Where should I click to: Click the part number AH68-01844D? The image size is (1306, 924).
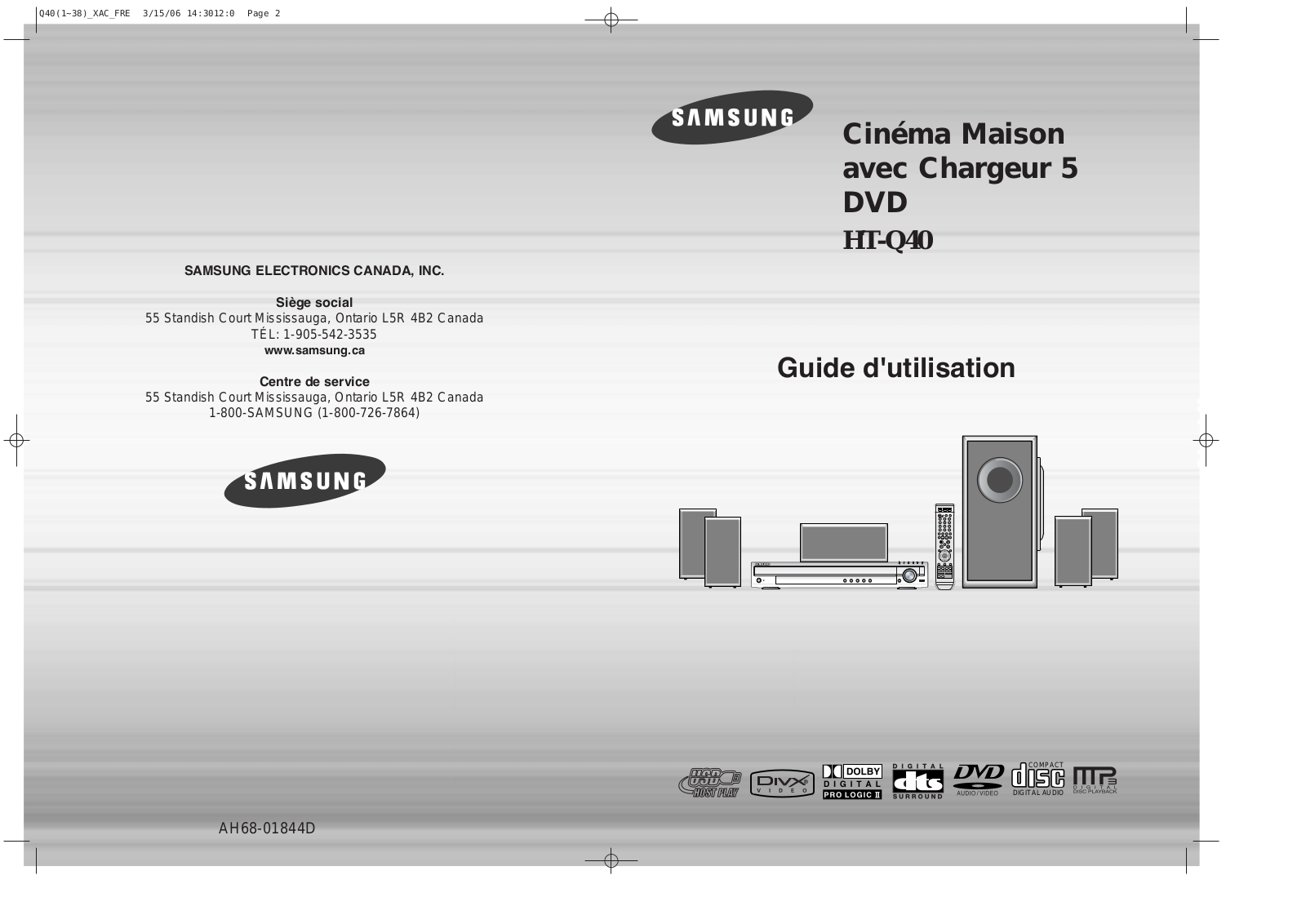point(267,828)
